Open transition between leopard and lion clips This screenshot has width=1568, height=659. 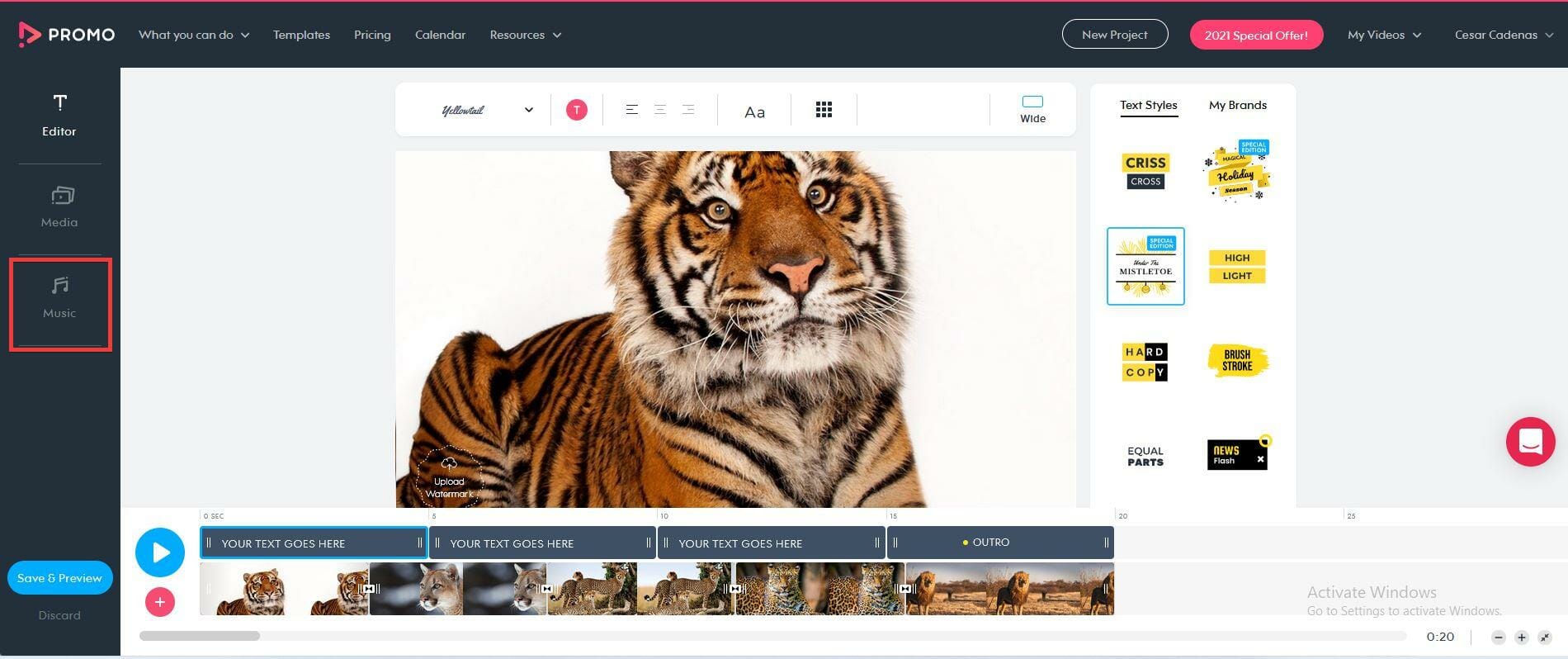click(905, 589)
